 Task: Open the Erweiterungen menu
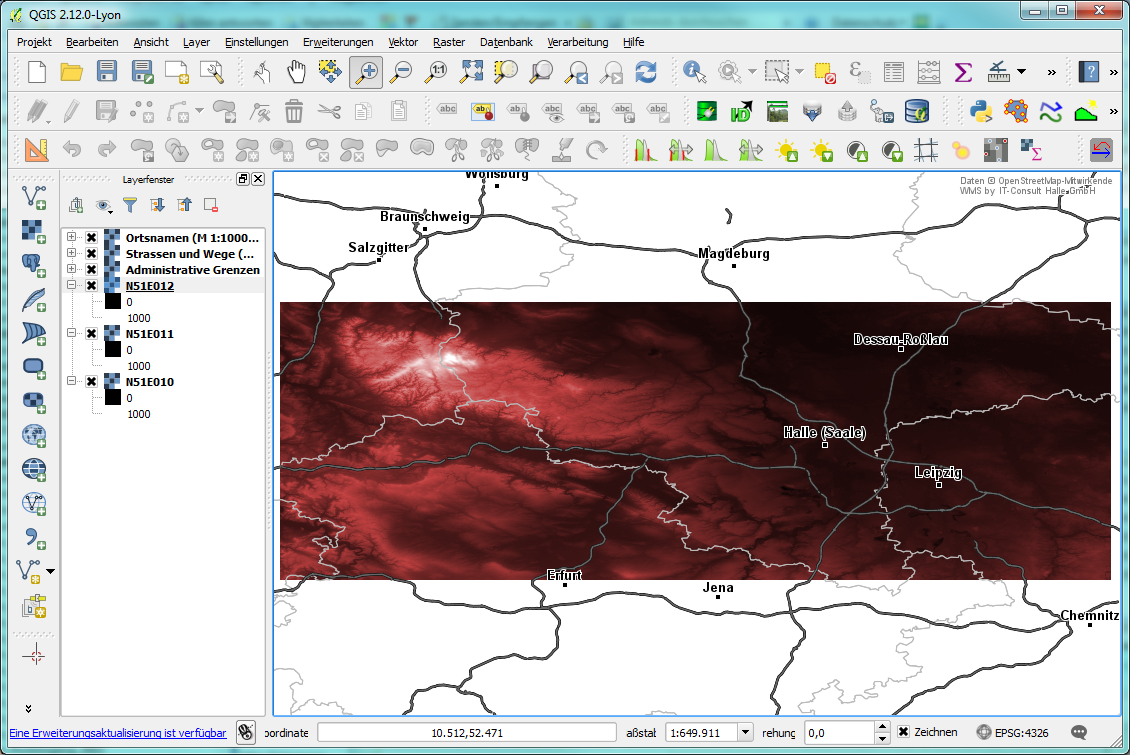tap(338, 42)
